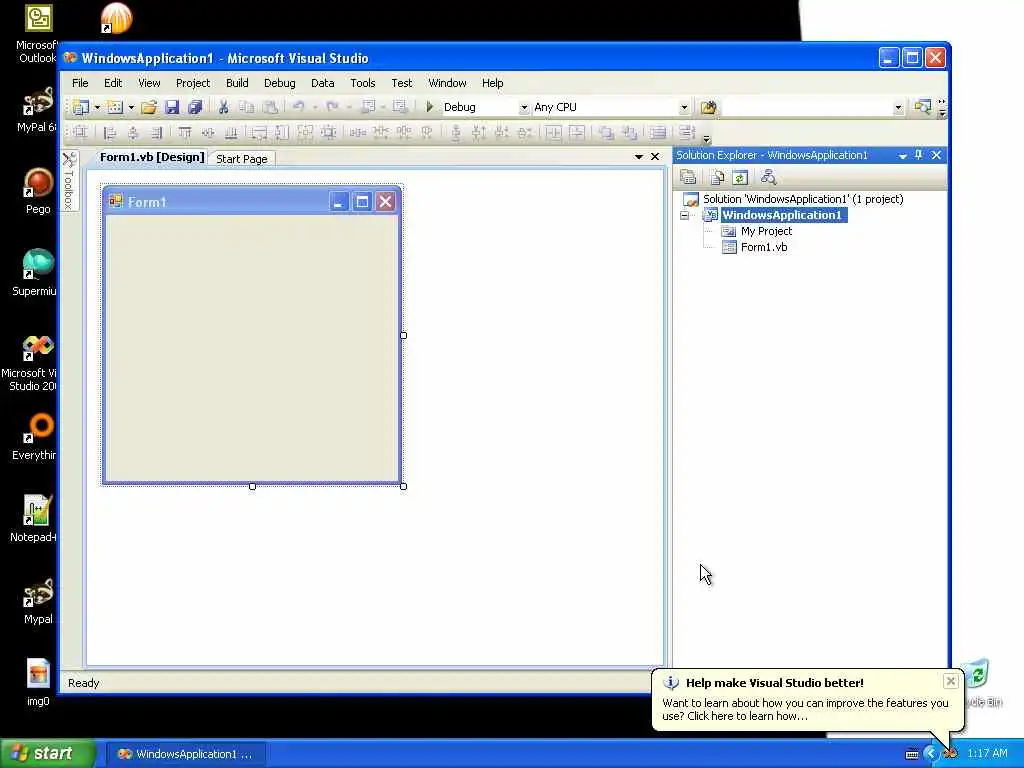Open the Tools menu
The height and width of the screenshot is (768, 1024).
coord(362,83)
